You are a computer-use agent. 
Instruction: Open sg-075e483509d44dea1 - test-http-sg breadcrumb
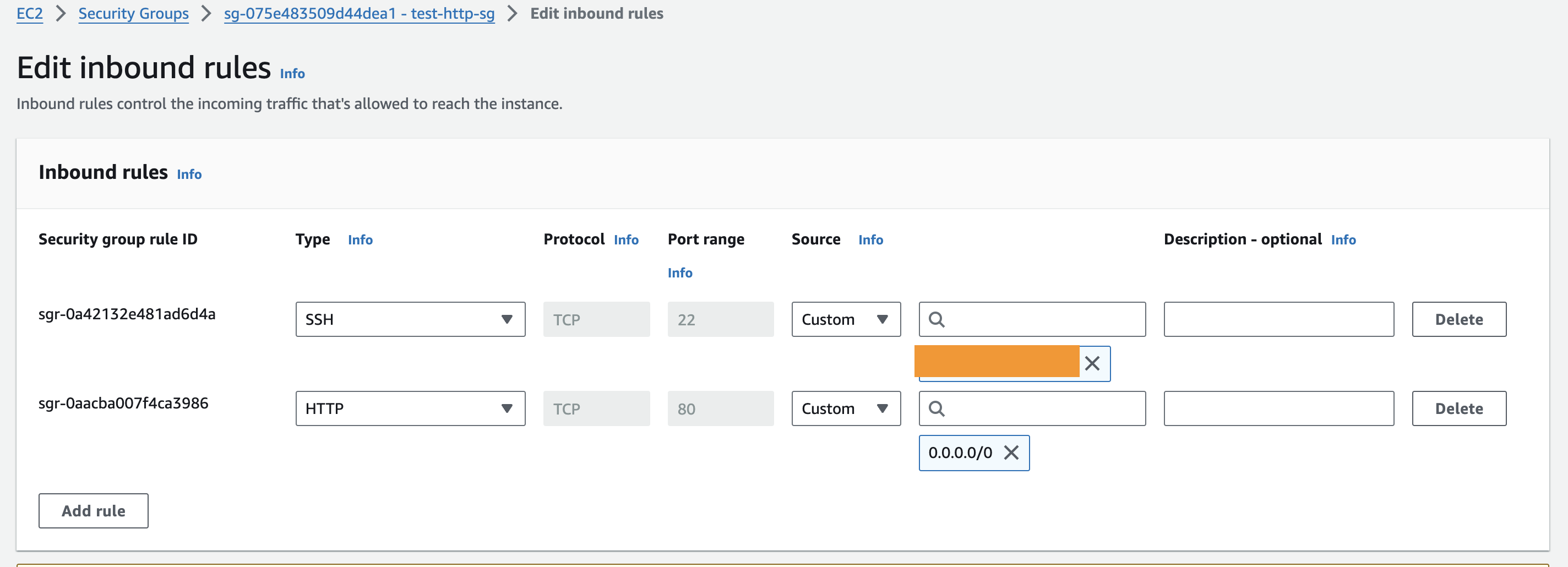pos(359,13)
